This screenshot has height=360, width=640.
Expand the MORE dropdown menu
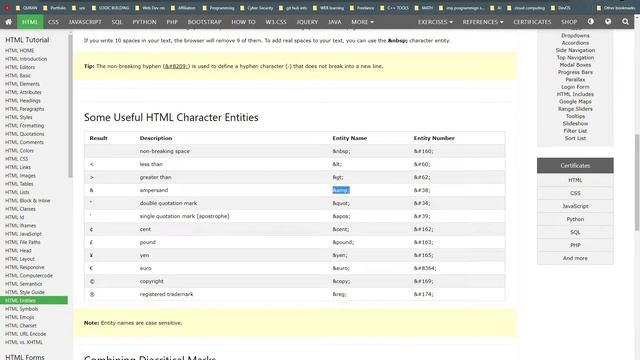coord(362,22)
